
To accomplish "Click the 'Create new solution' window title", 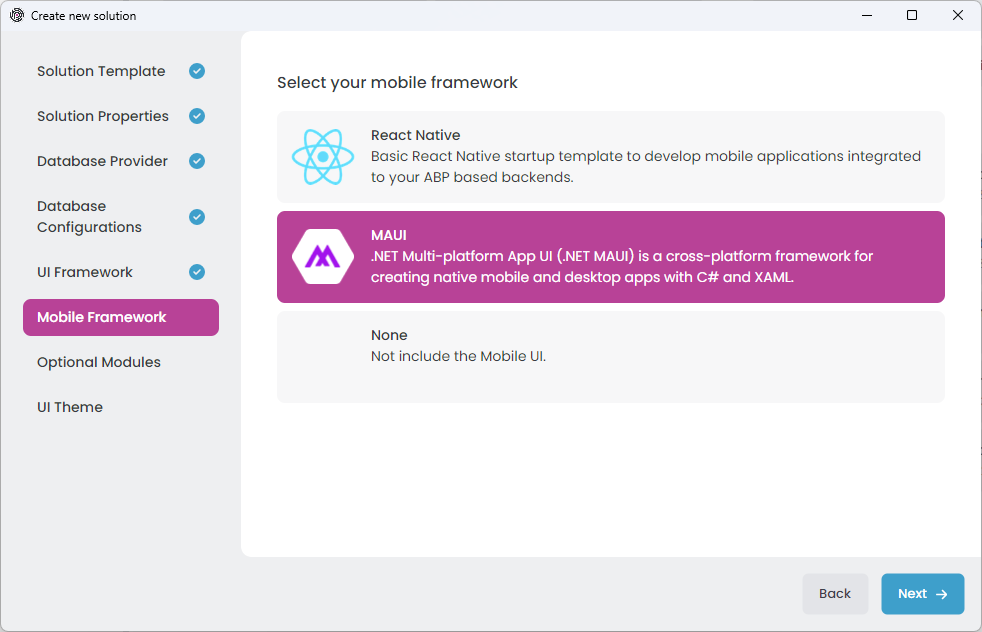I will click(83, 16).
